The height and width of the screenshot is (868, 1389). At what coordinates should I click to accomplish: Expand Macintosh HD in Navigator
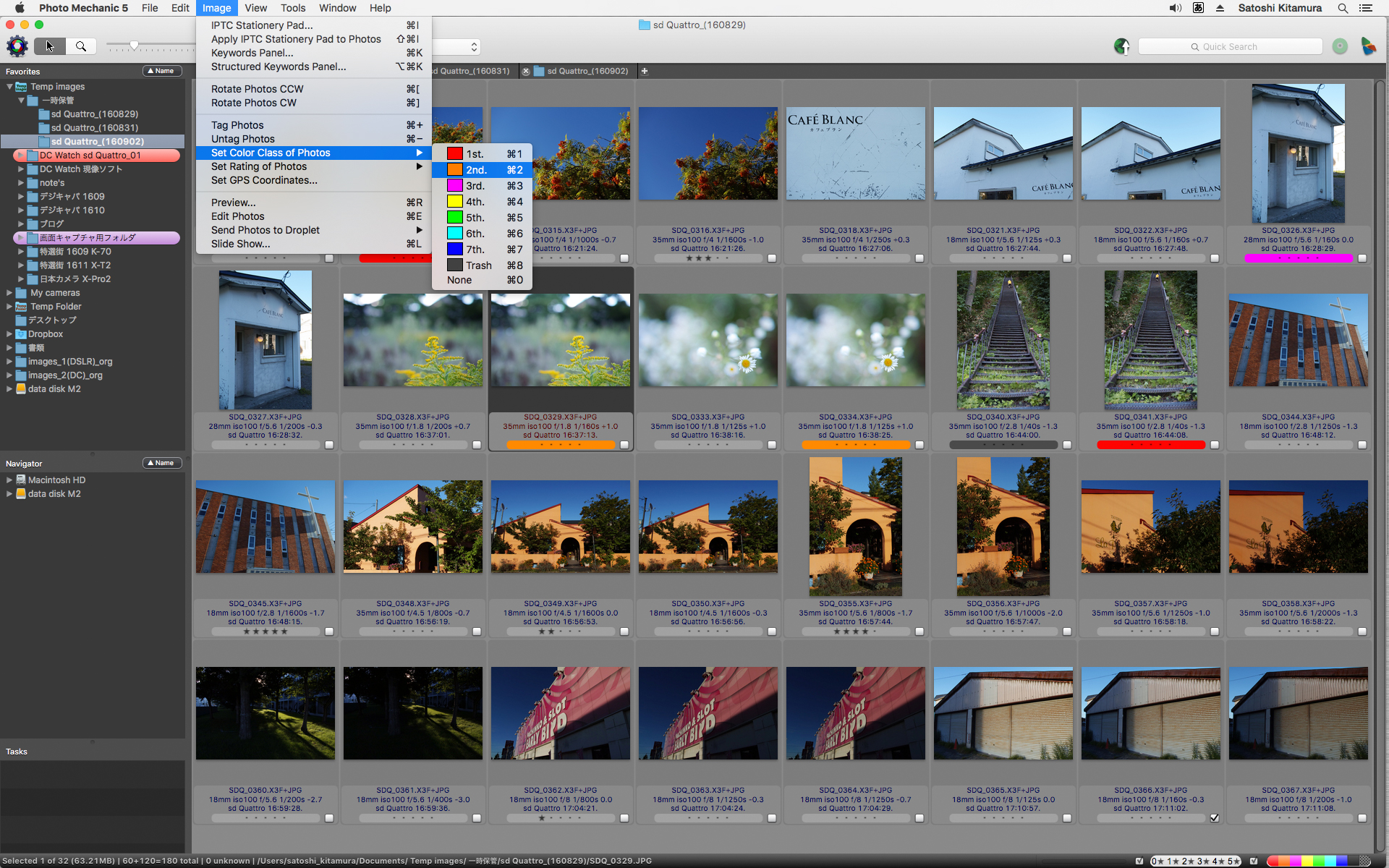tap(9, 480)
